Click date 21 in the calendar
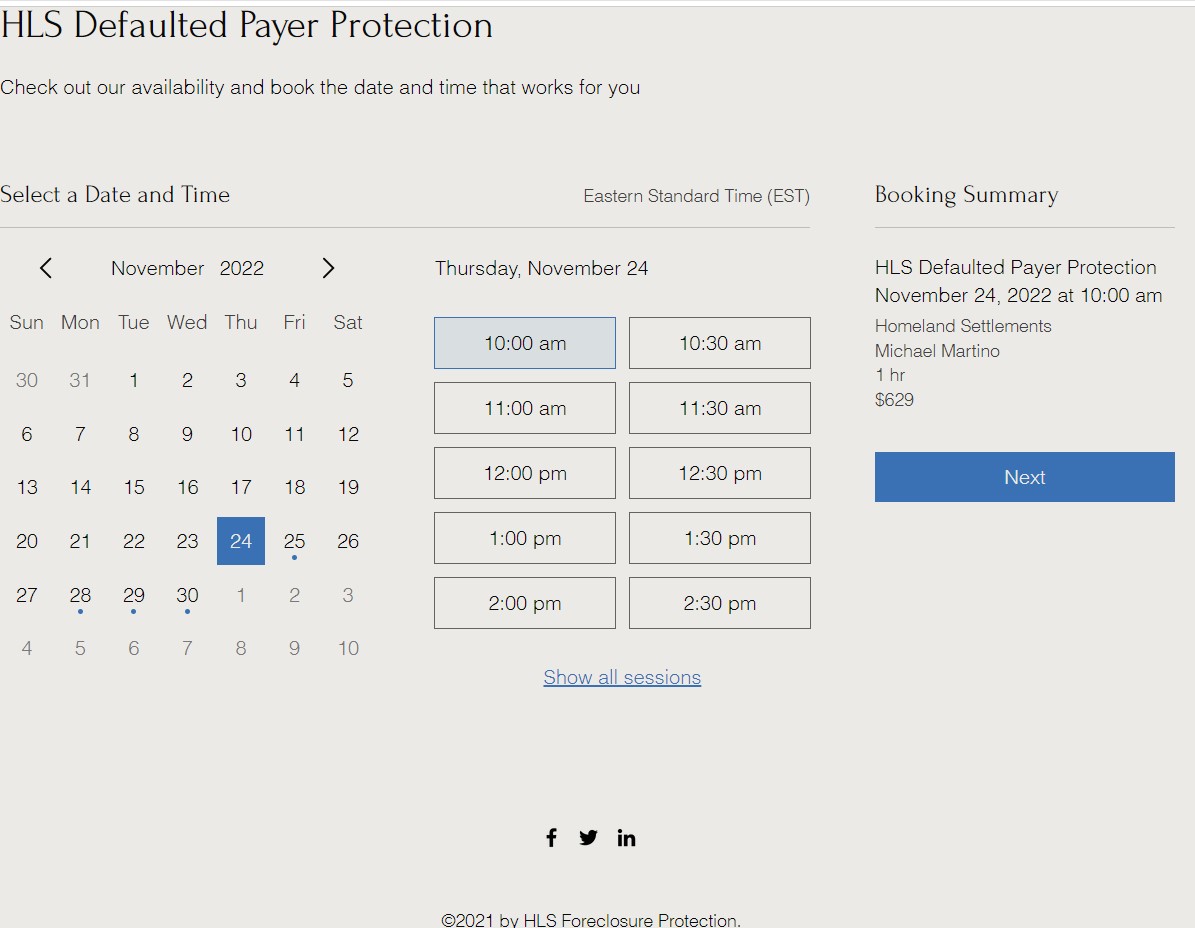This screenshot has width=1195, height=928. 80,541
